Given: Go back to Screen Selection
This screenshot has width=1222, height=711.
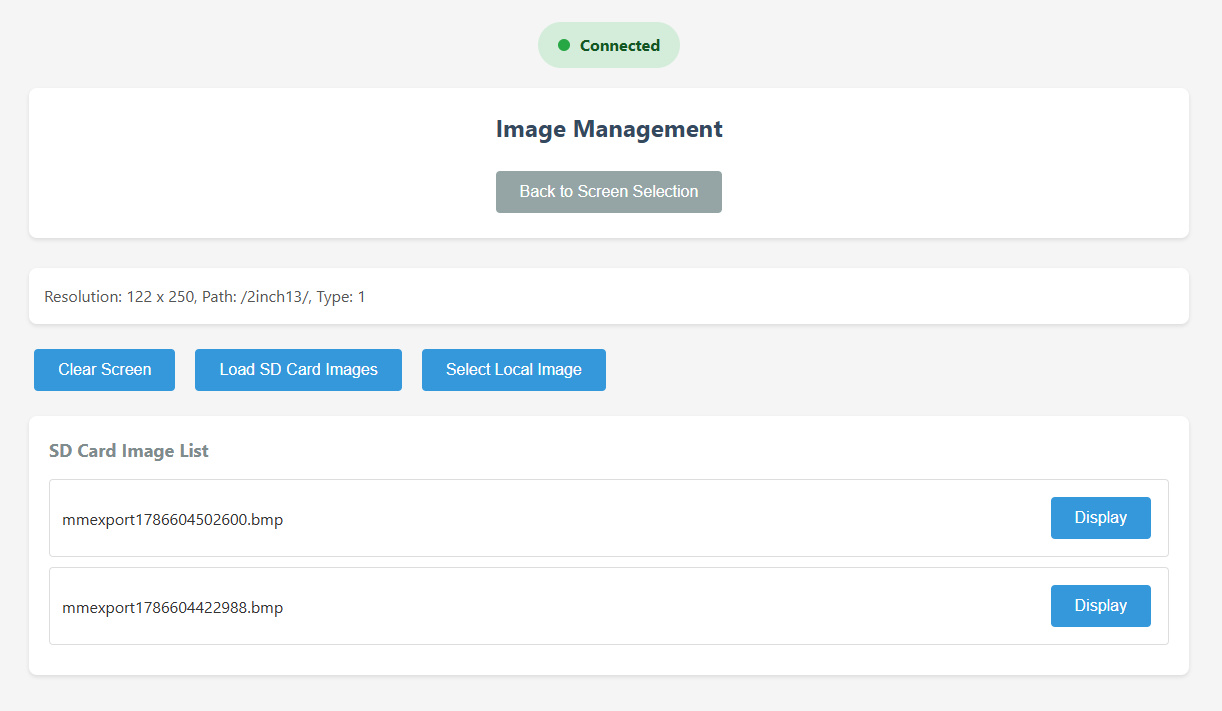Looking at the screenshot, I should pyautogui.click(x=609, y=192).
